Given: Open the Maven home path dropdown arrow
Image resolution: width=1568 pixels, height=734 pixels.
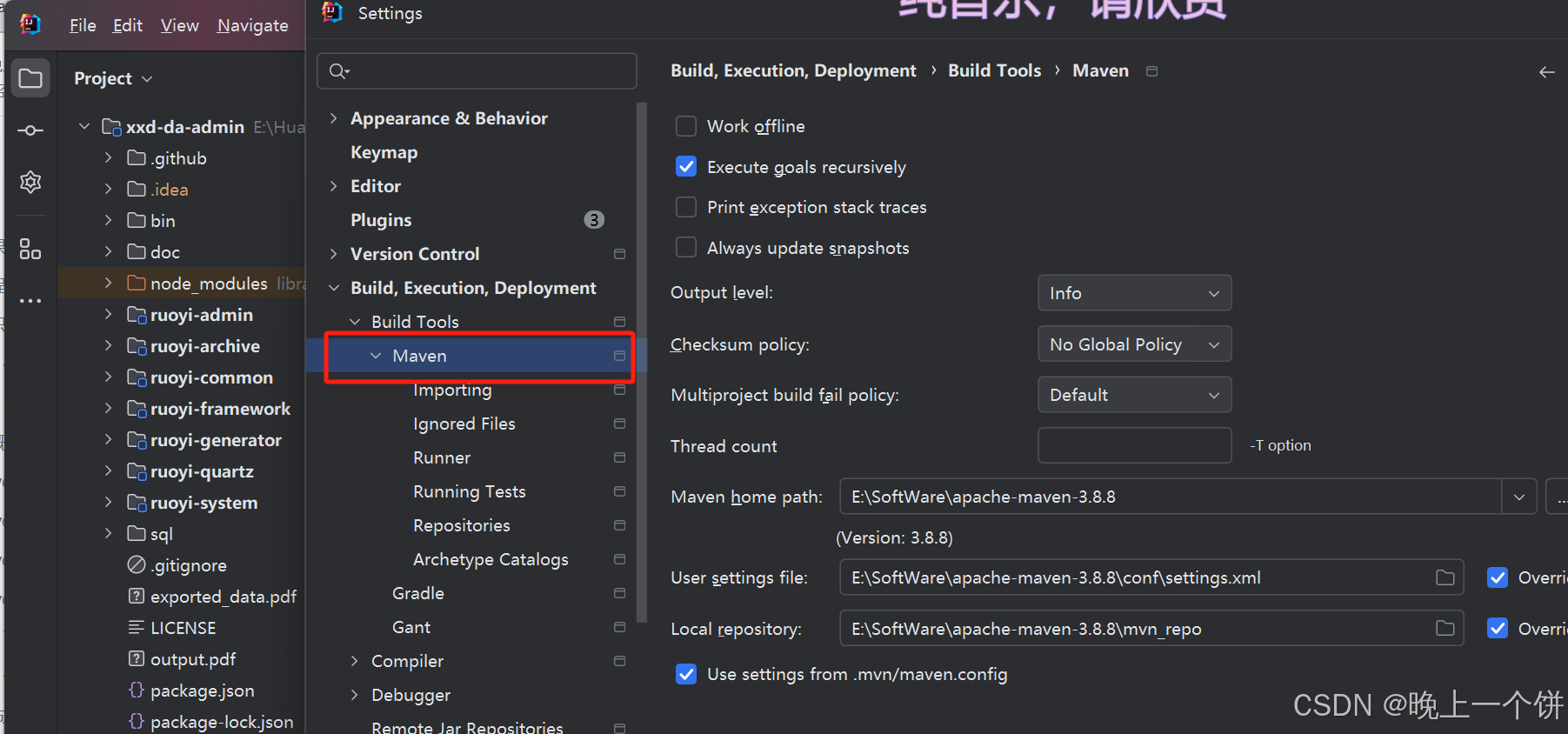Looking at the screenshot, I should click(1519, 497).
